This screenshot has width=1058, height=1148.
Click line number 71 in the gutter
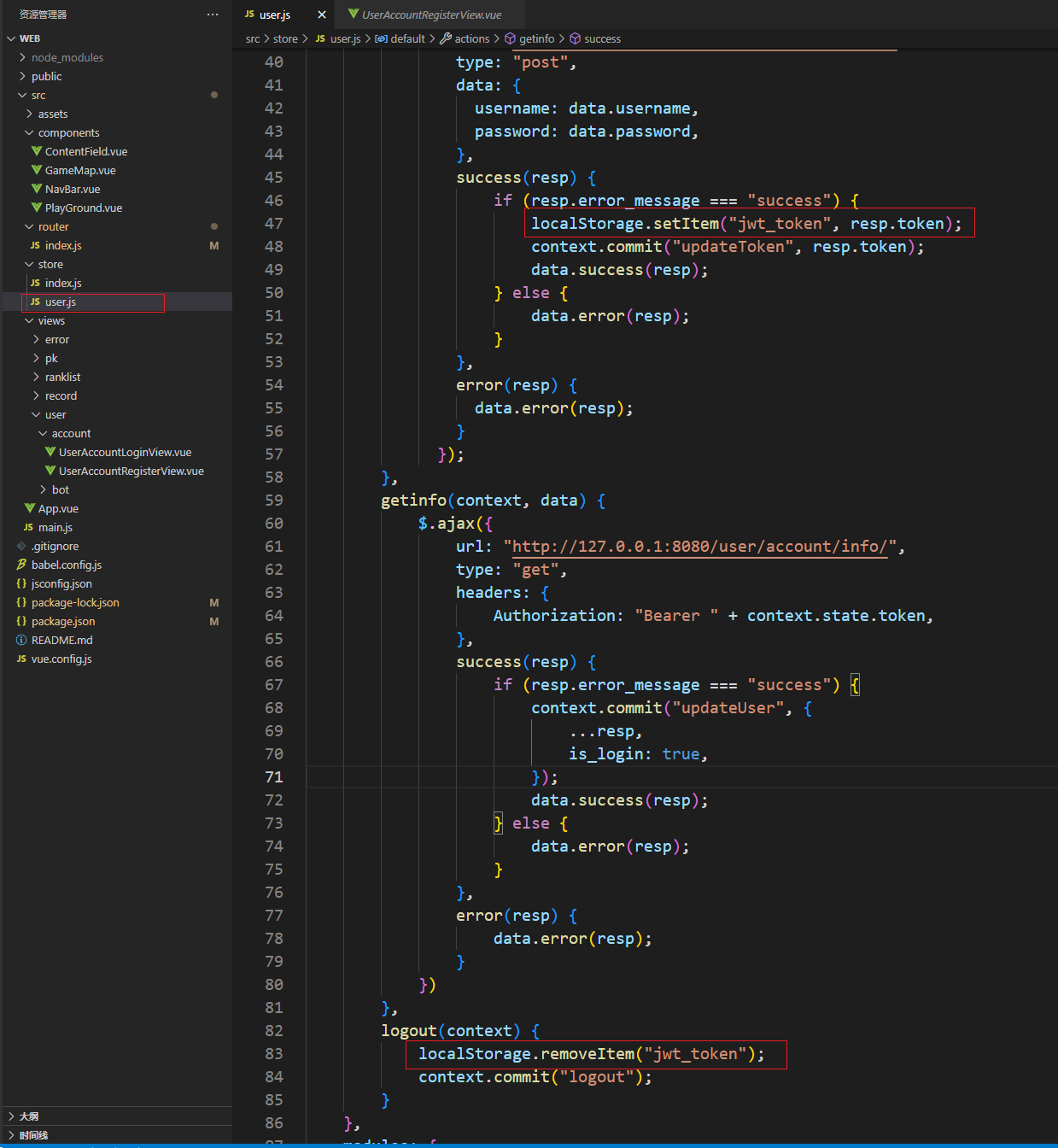(x=273, y=776)
